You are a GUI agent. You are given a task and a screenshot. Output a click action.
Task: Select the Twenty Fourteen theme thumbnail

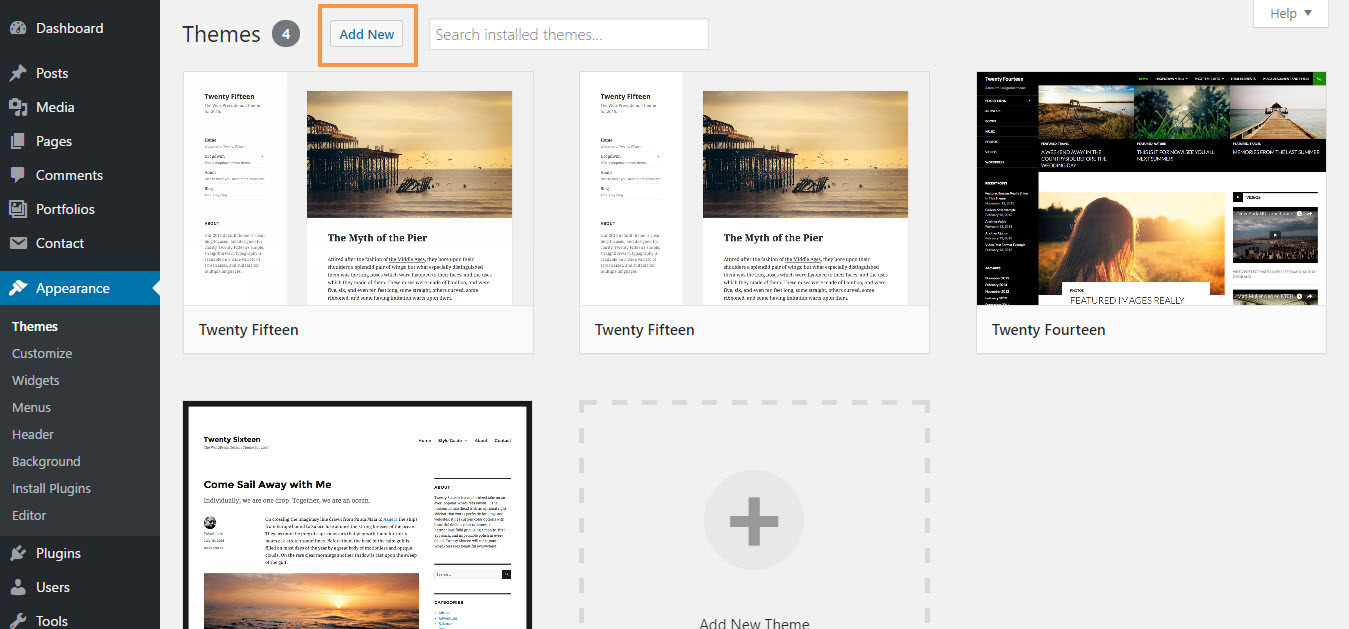(1150, 188)
